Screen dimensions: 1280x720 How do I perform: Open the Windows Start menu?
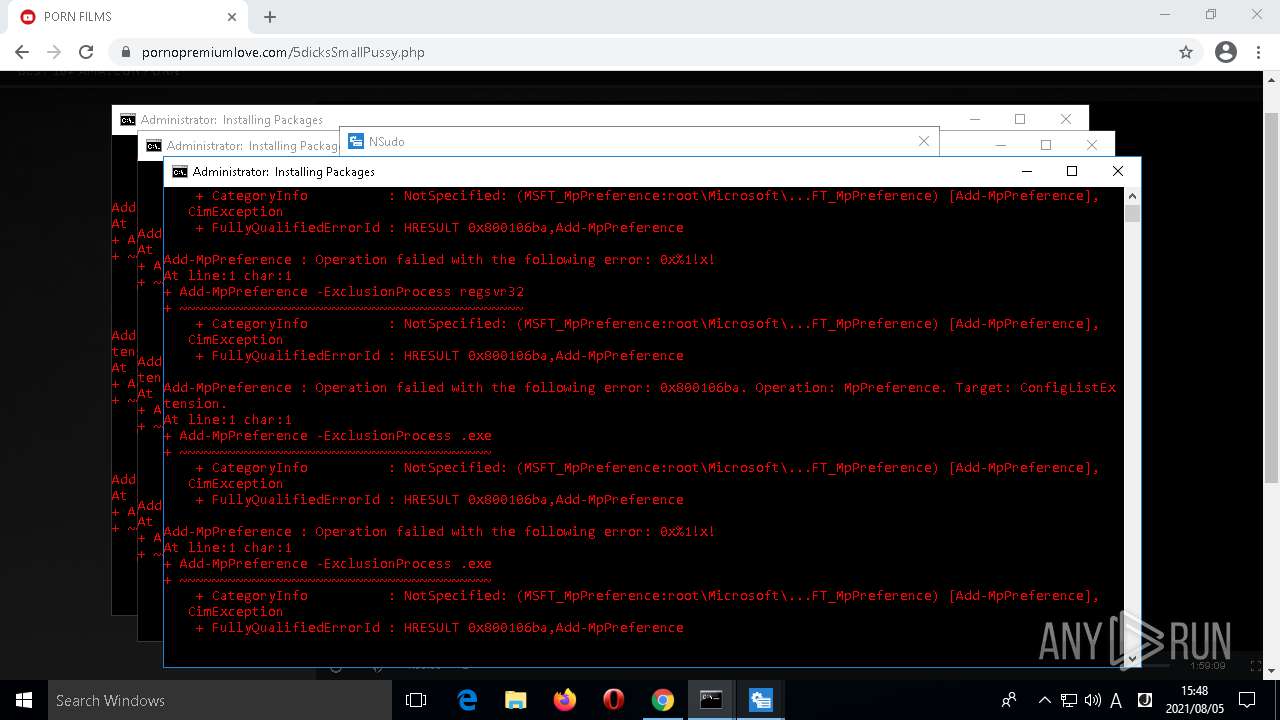click(x=24, y=700)
